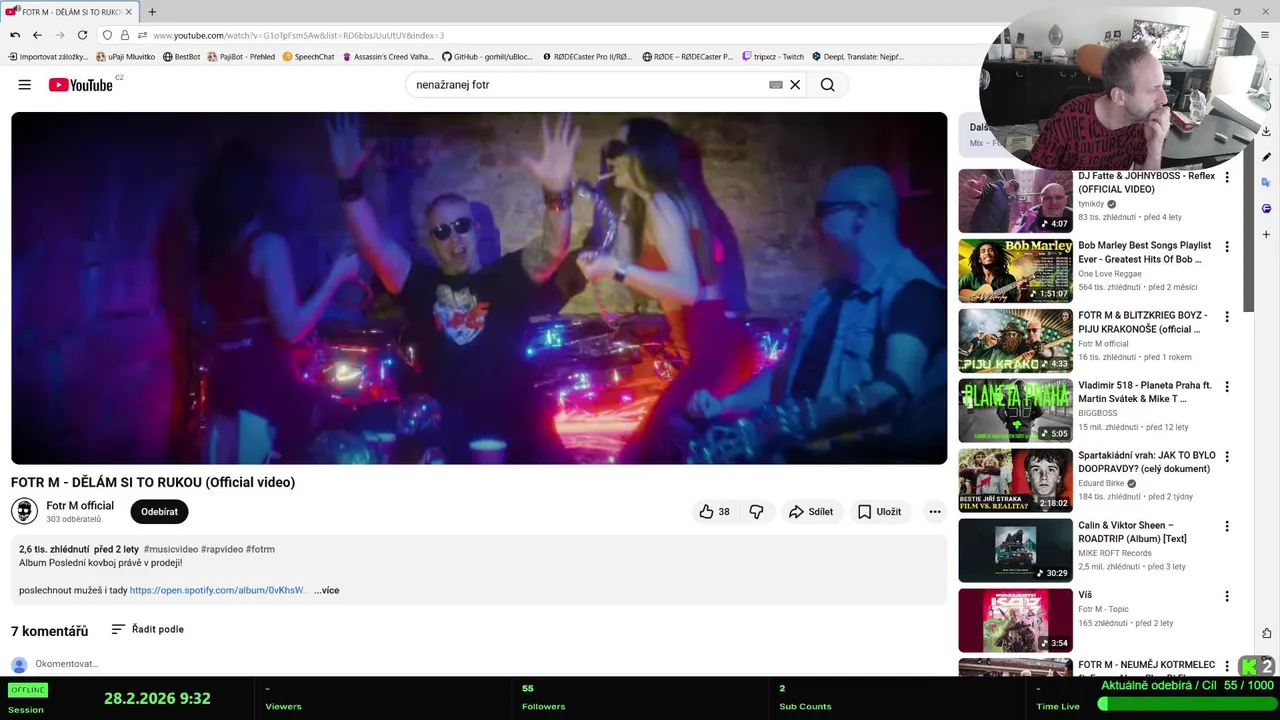Dislike the video with thumbs down
Image resolution: width=1280 pixels, height=720 pixels.
point(757,512)
